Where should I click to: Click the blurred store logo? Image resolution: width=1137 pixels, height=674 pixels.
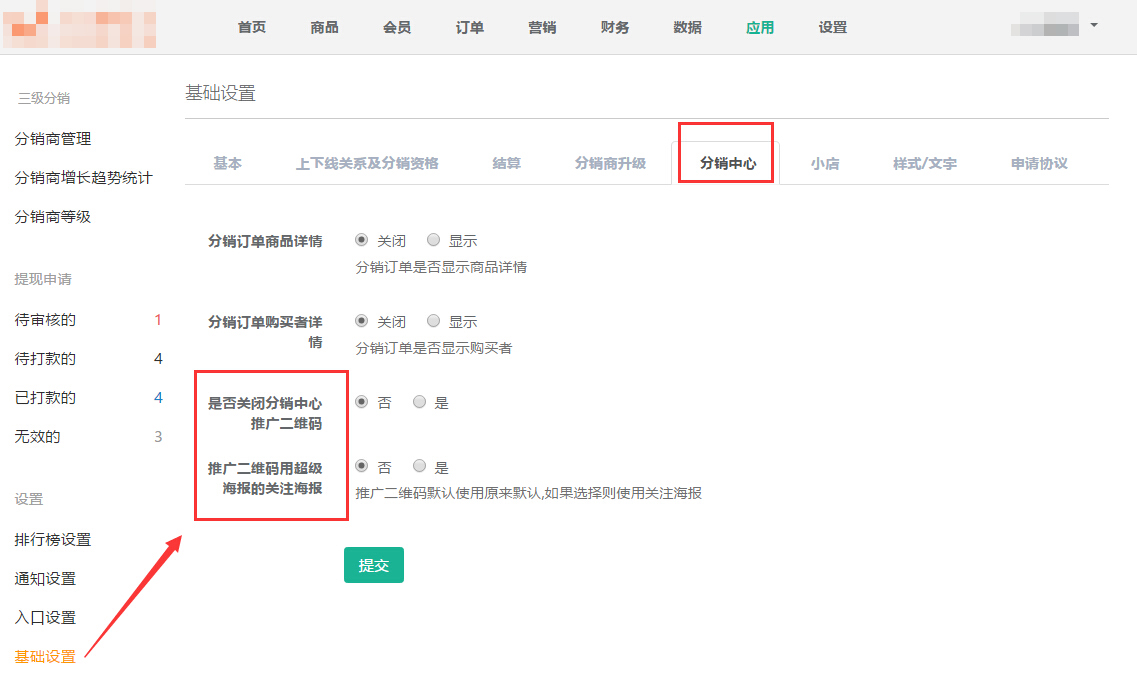pyautogui.click(x=78, y=27)
